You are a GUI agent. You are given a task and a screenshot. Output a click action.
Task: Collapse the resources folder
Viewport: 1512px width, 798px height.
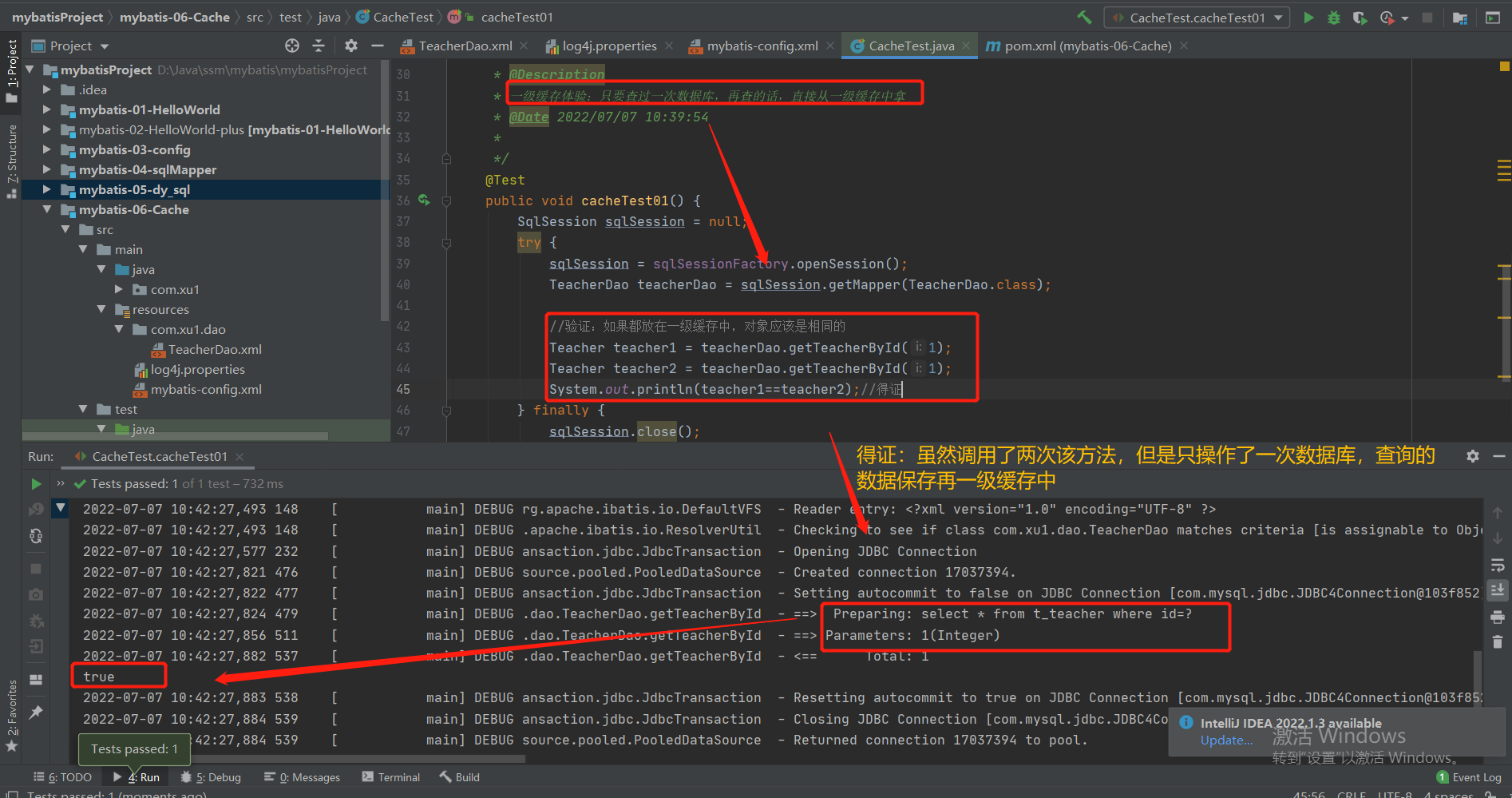point(101,309)
